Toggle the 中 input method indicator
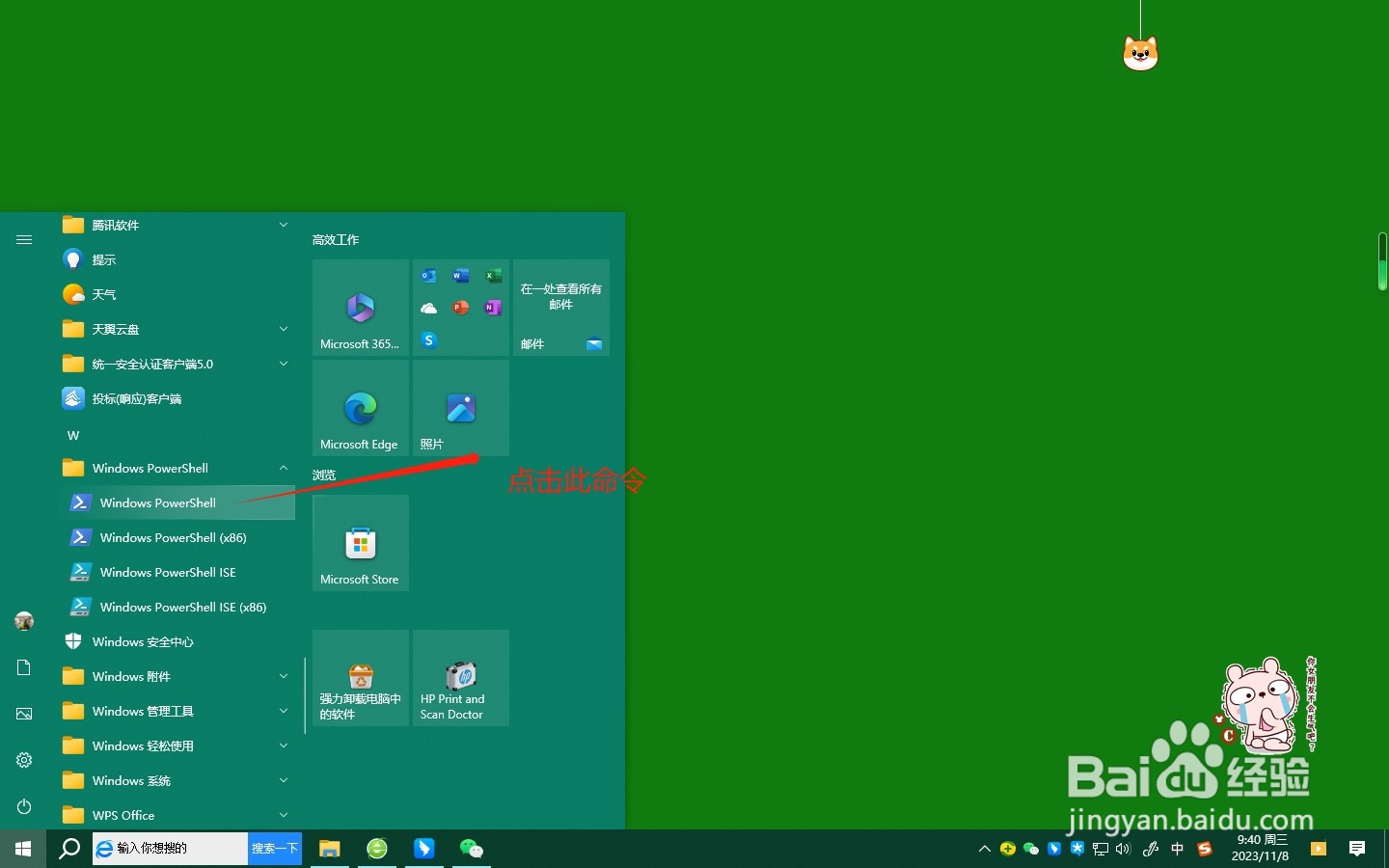The image size is (1389, 868). click(x=1177, y=849)
